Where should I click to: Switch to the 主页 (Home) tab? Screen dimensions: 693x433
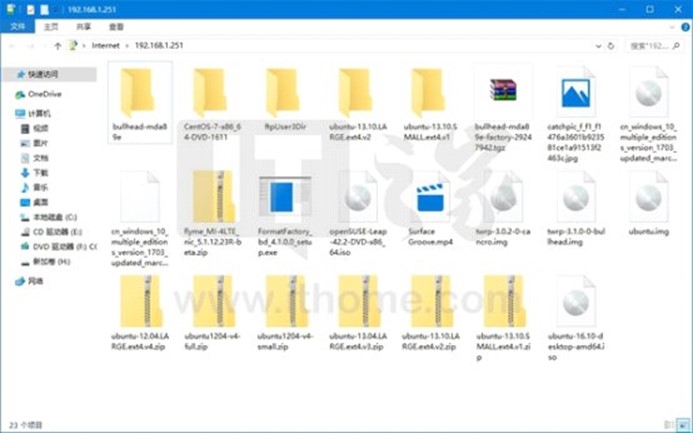50,28
